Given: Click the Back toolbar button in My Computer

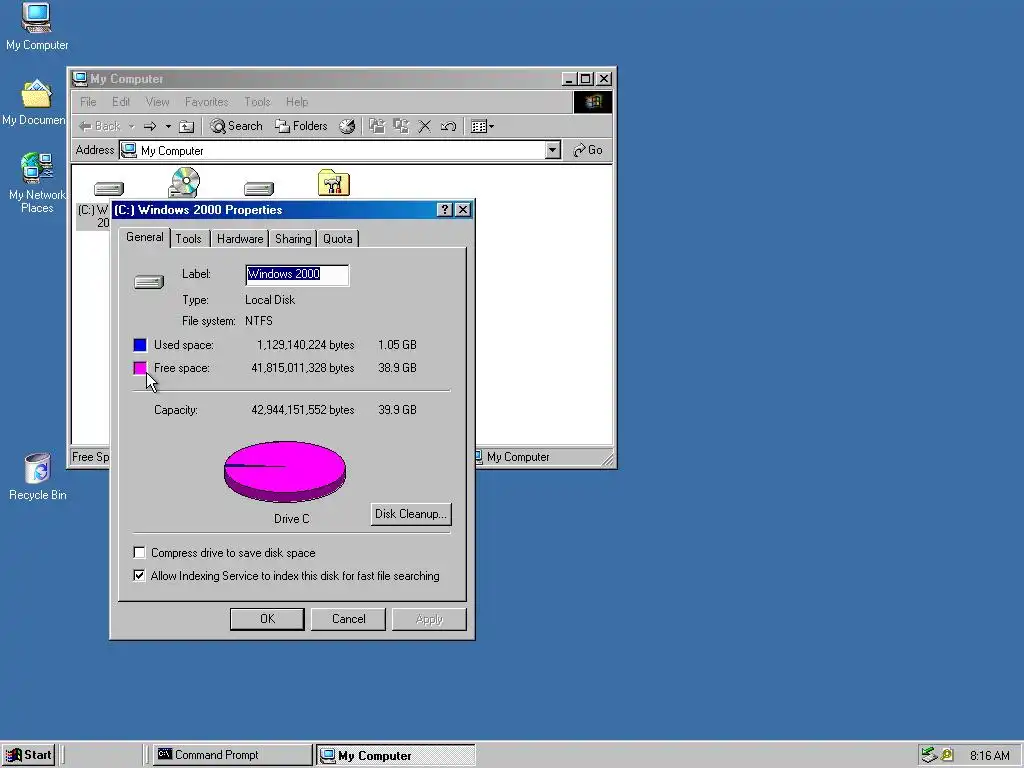Looking at the screenshot, I should click(x=99, y=126).
